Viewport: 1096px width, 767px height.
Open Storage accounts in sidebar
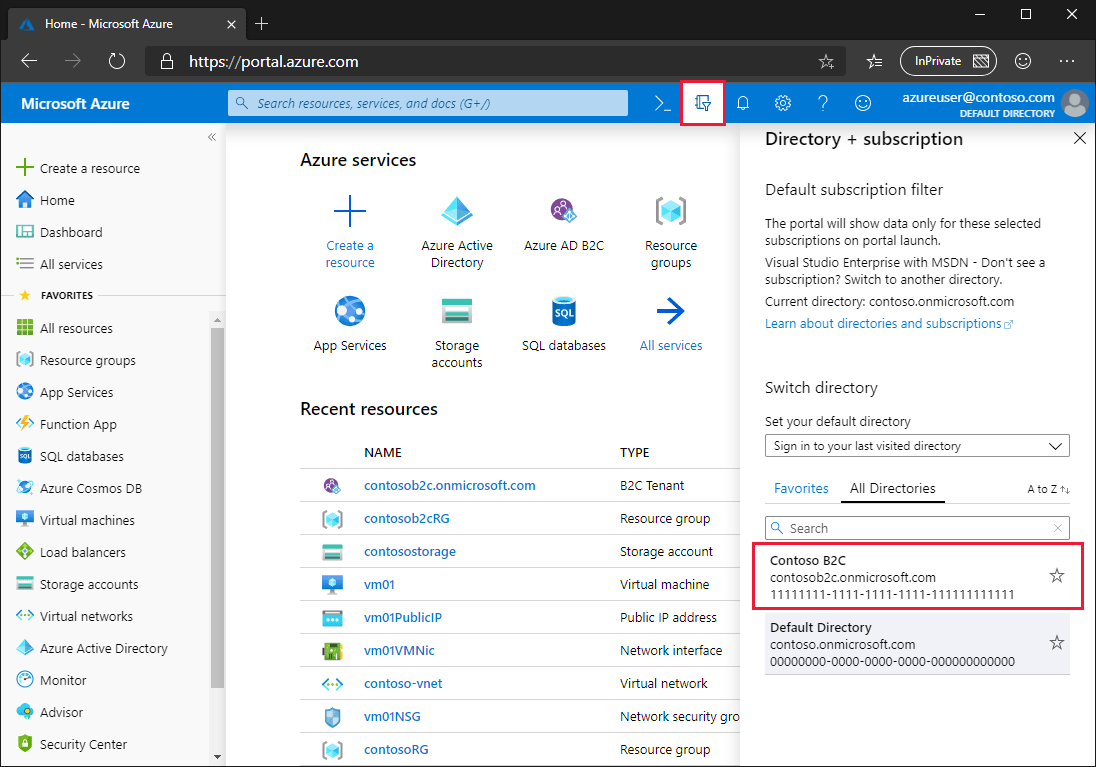(78, 584)
